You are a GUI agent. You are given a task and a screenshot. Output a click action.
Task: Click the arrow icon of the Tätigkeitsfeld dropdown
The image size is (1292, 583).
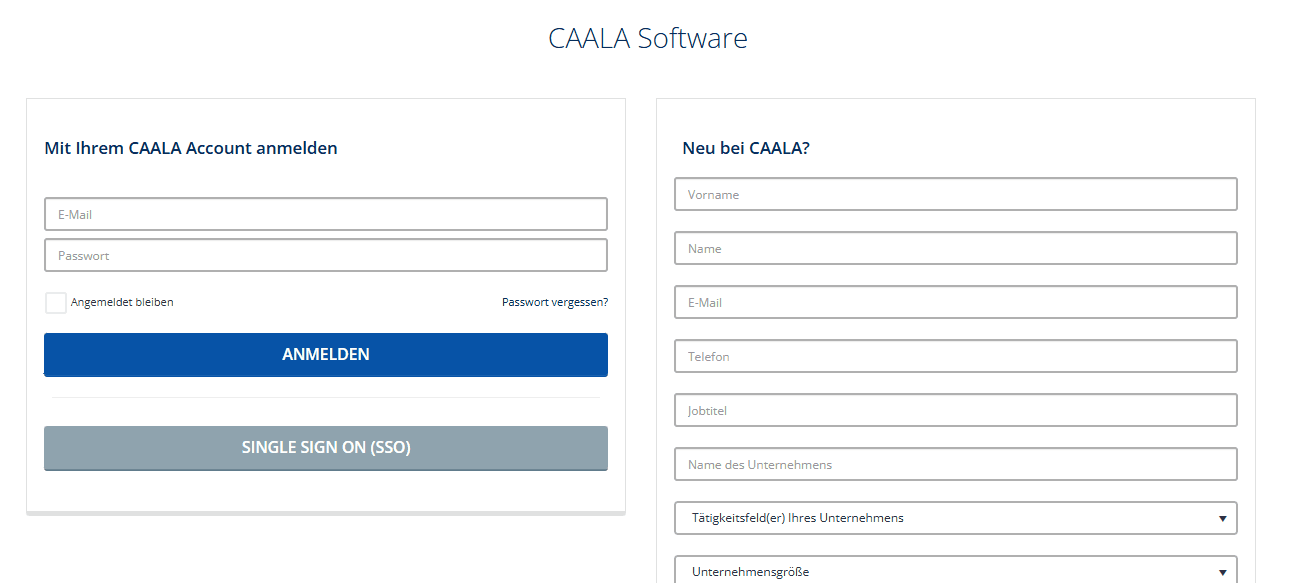[x=1222, y=518]
